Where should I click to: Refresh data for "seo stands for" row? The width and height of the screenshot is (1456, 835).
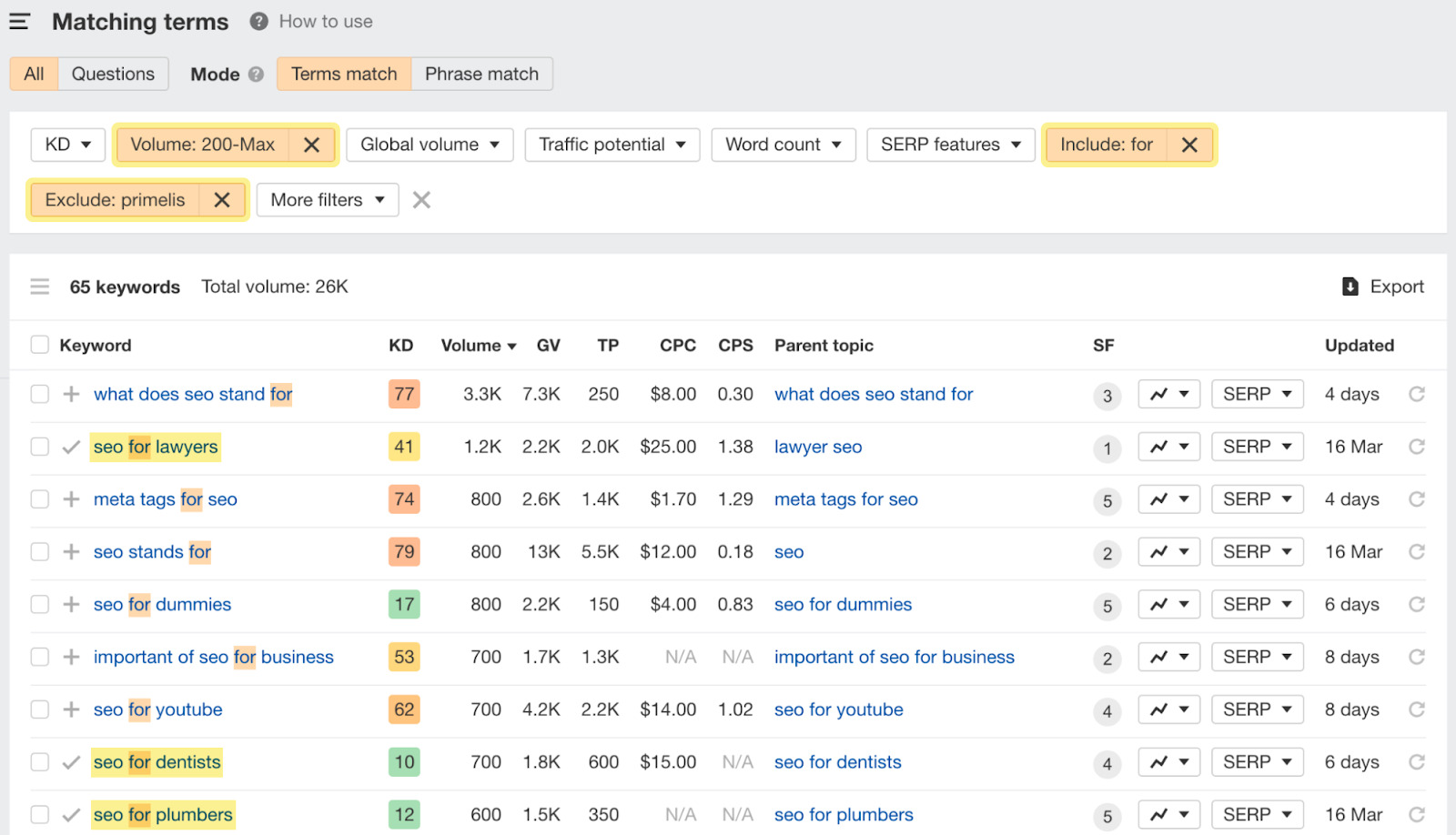click(x=1416, y=551)
